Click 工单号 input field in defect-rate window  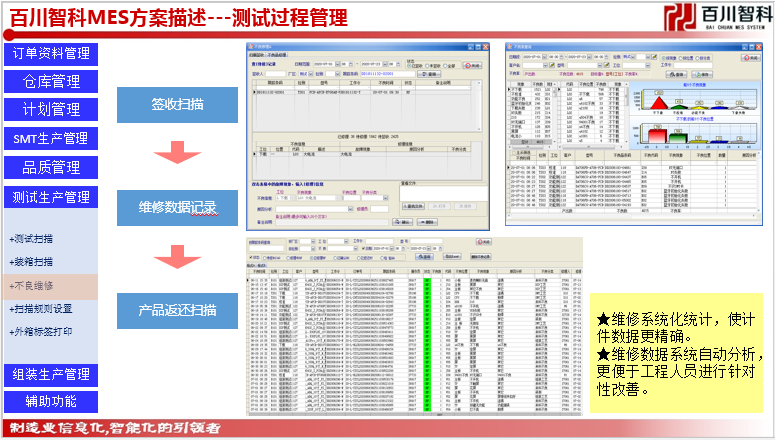click(x=693, y=65)
